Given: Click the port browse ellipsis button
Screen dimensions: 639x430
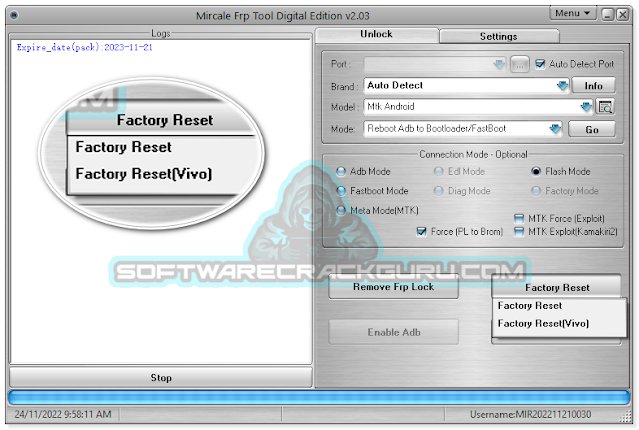Looking at the screenshot, I should (520, 64).
